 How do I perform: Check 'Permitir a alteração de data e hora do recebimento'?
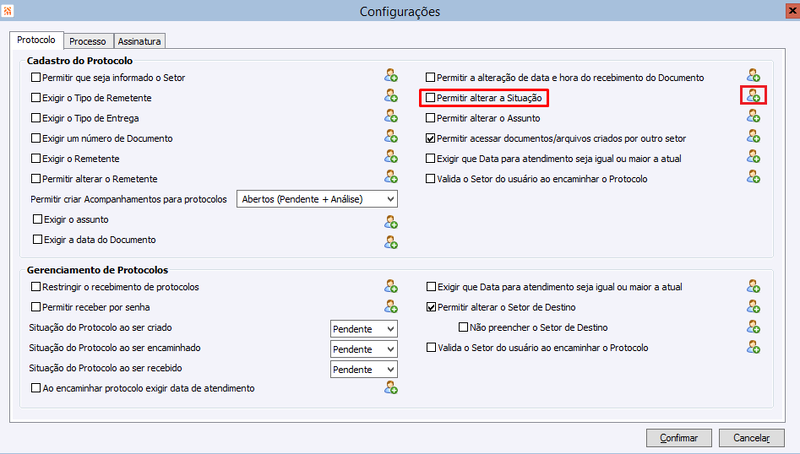click(431, 78)
